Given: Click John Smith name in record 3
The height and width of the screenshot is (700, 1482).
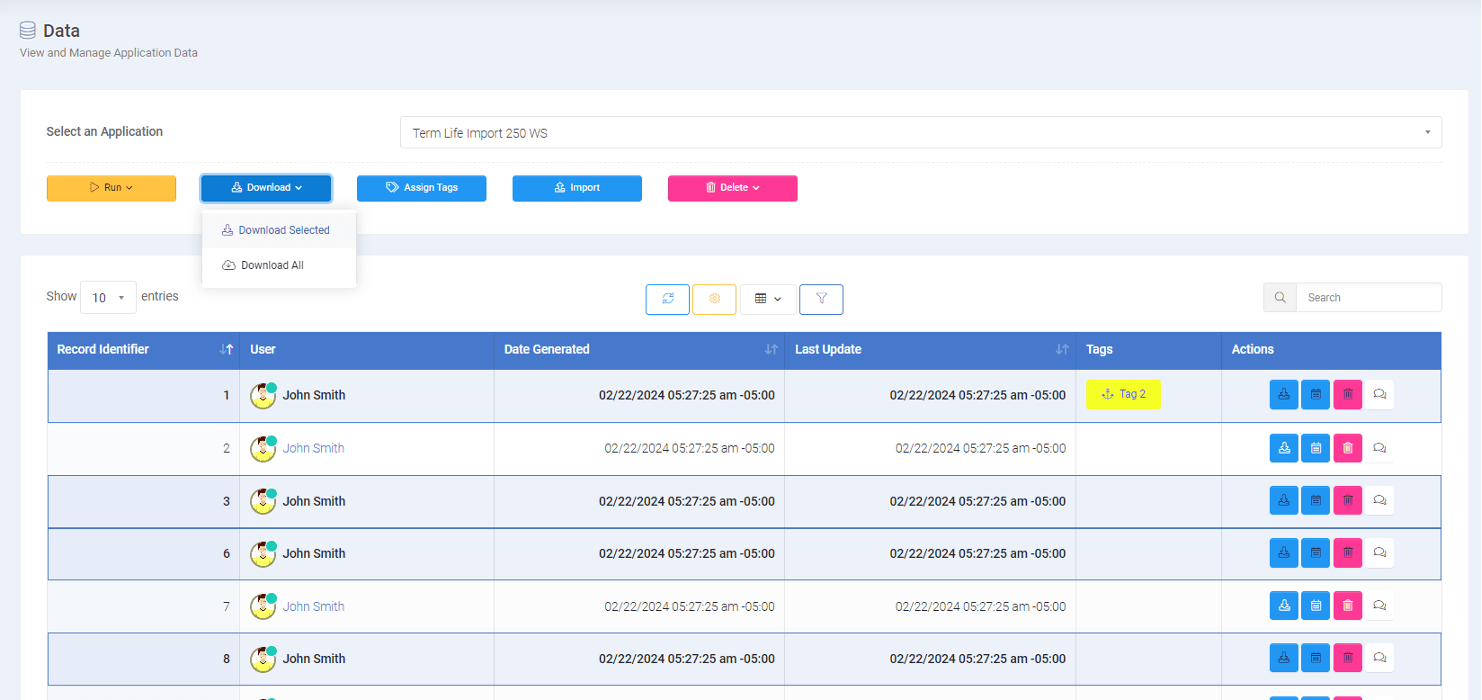Looking at the screenshot, I should click(314, 501).
